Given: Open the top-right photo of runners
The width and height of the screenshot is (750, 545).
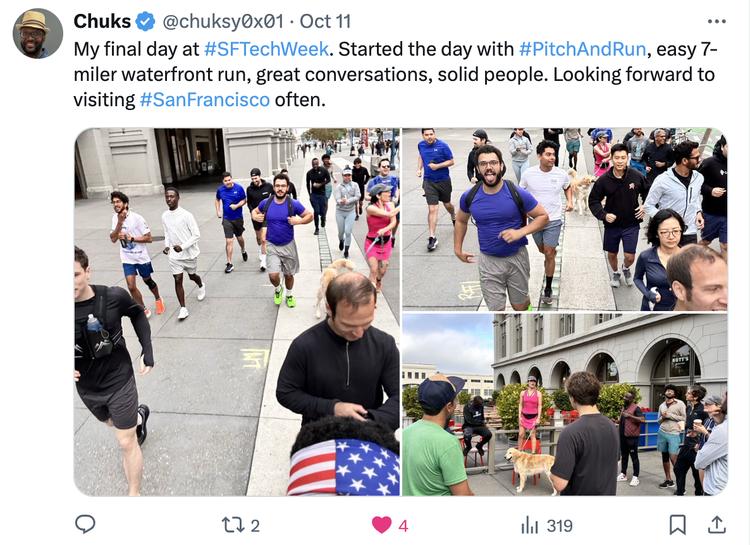Looking at the screenshot, I should click(x=565, y=219).
